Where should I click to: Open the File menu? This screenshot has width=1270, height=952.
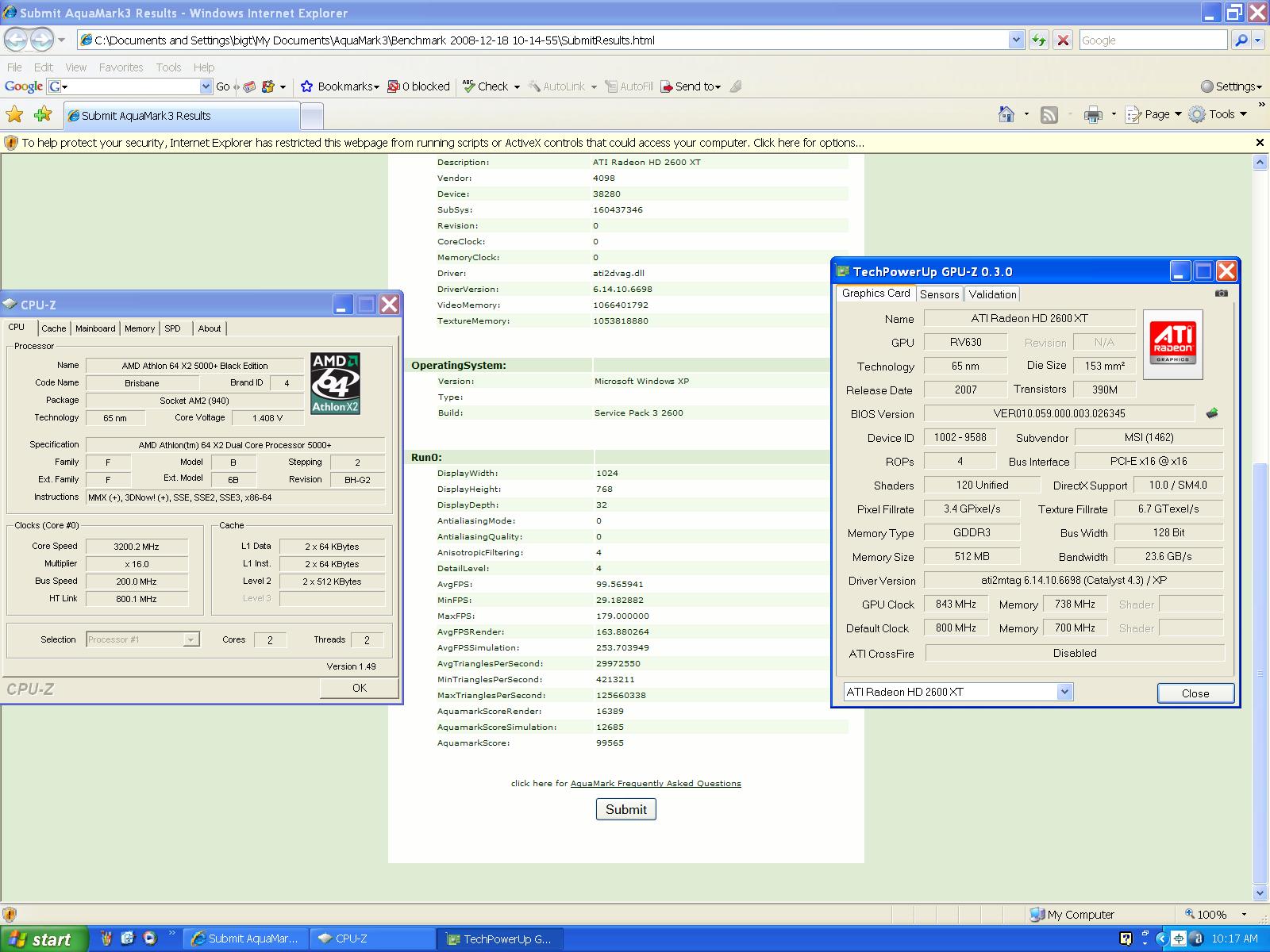(x=14, y=67)
